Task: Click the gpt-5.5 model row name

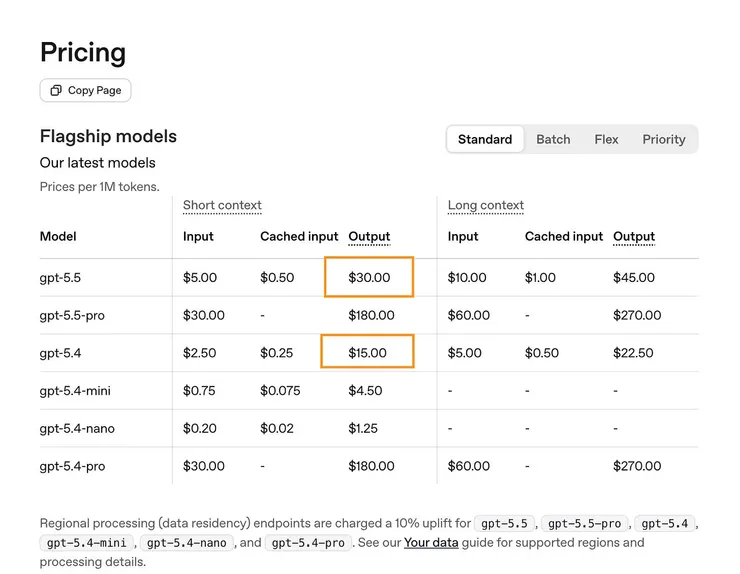Action: click(x=61, y=277)
